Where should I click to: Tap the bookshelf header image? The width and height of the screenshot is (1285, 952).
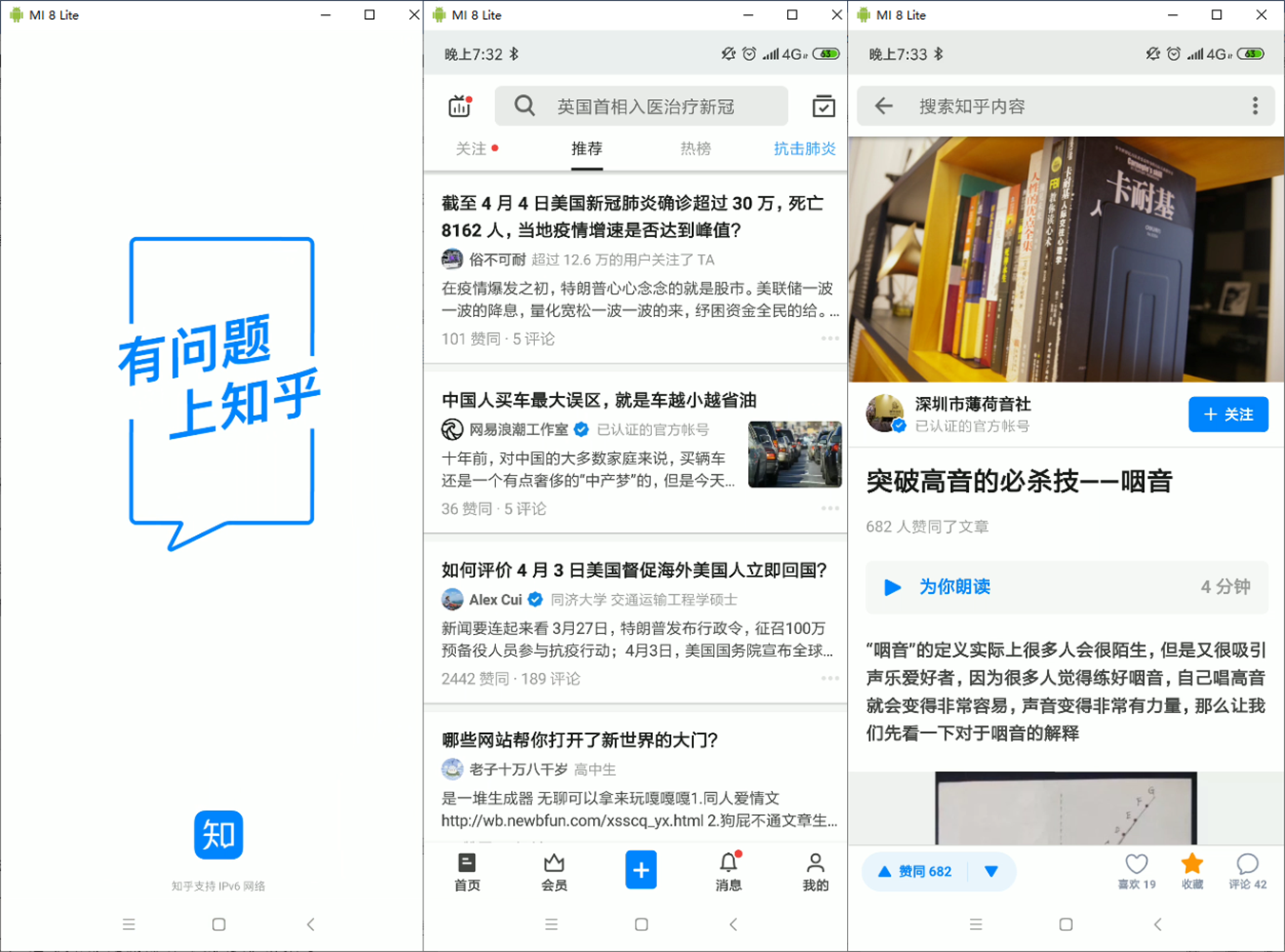[x=1066, y=259]
